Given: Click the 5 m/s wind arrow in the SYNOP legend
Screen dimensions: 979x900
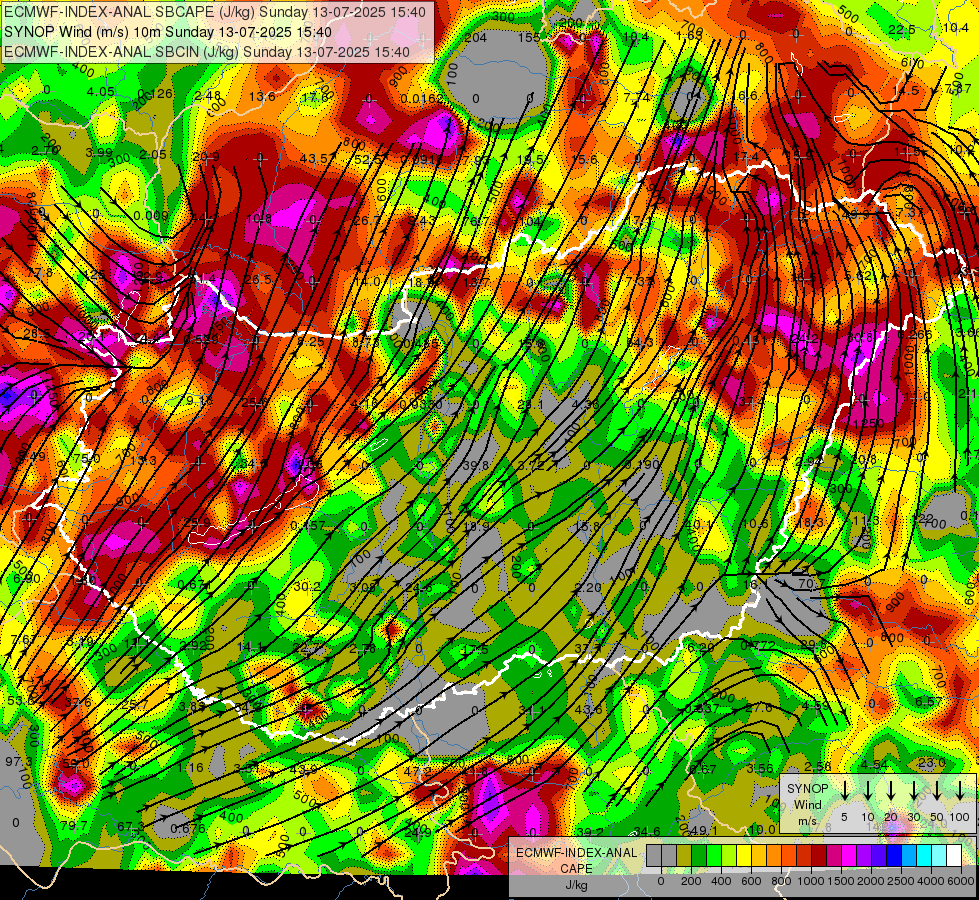Looking at the screenshot, I should click(x=844, y=790).
